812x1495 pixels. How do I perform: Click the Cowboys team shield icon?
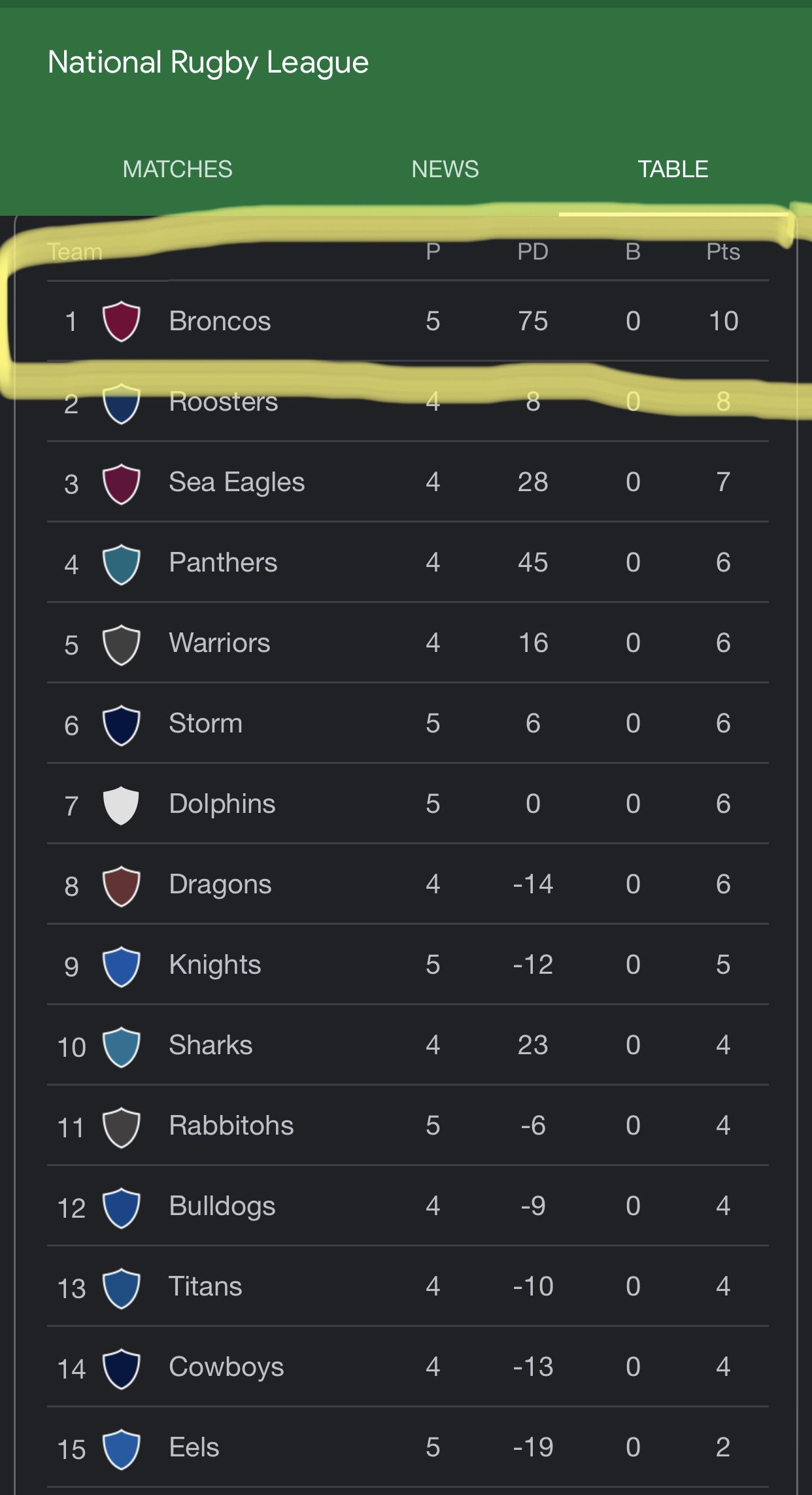pyautogui.click(x=121, y=1368)
